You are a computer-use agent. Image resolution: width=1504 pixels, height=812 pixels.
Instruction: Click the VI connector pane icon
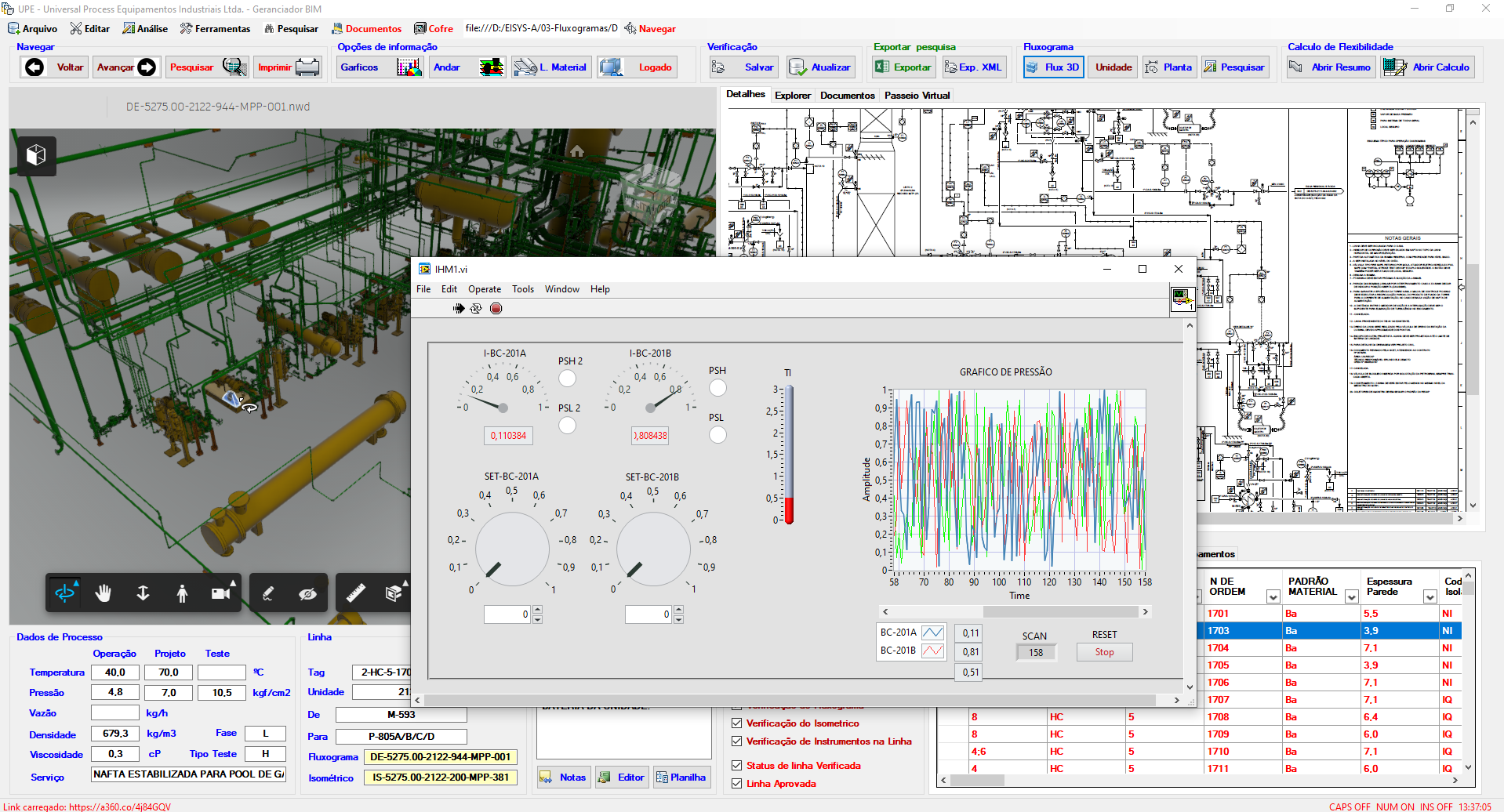[1182, 299]
